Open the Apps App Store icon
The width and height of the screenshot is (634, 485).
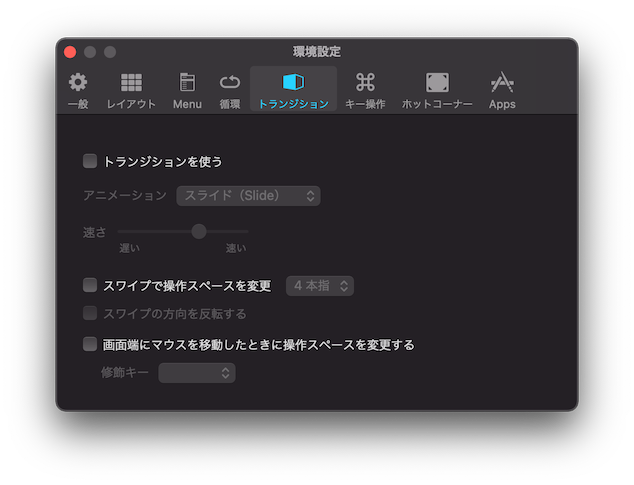pos(502,82)
